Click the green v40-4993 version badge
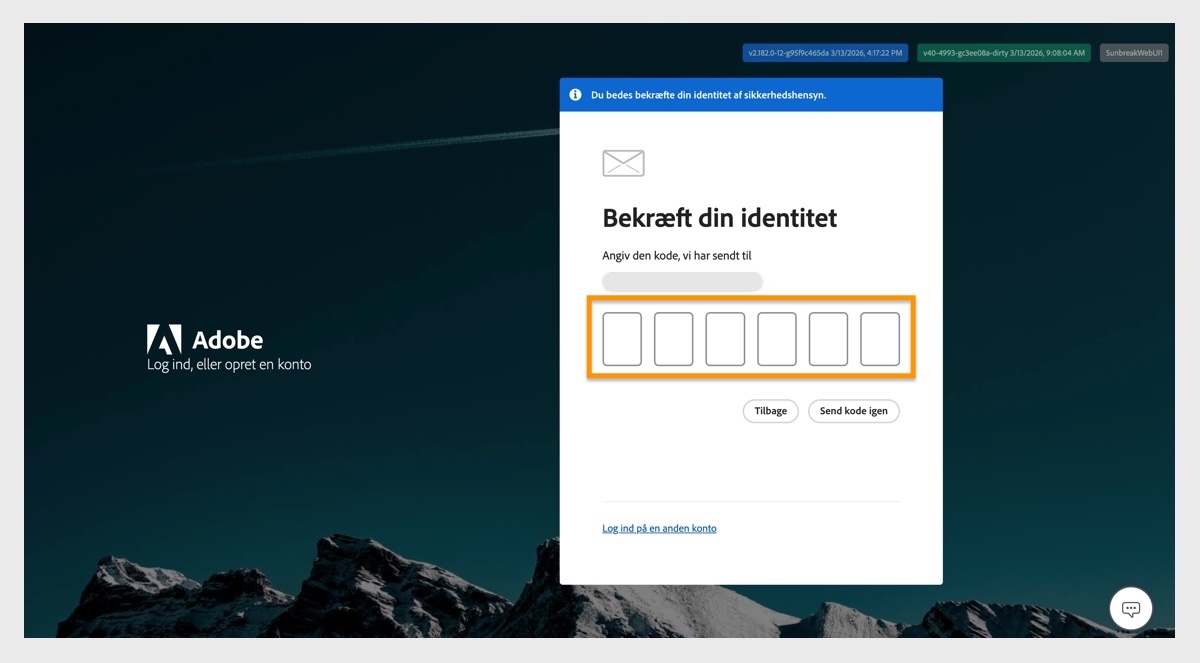1200x663 pixels. 1003,52
